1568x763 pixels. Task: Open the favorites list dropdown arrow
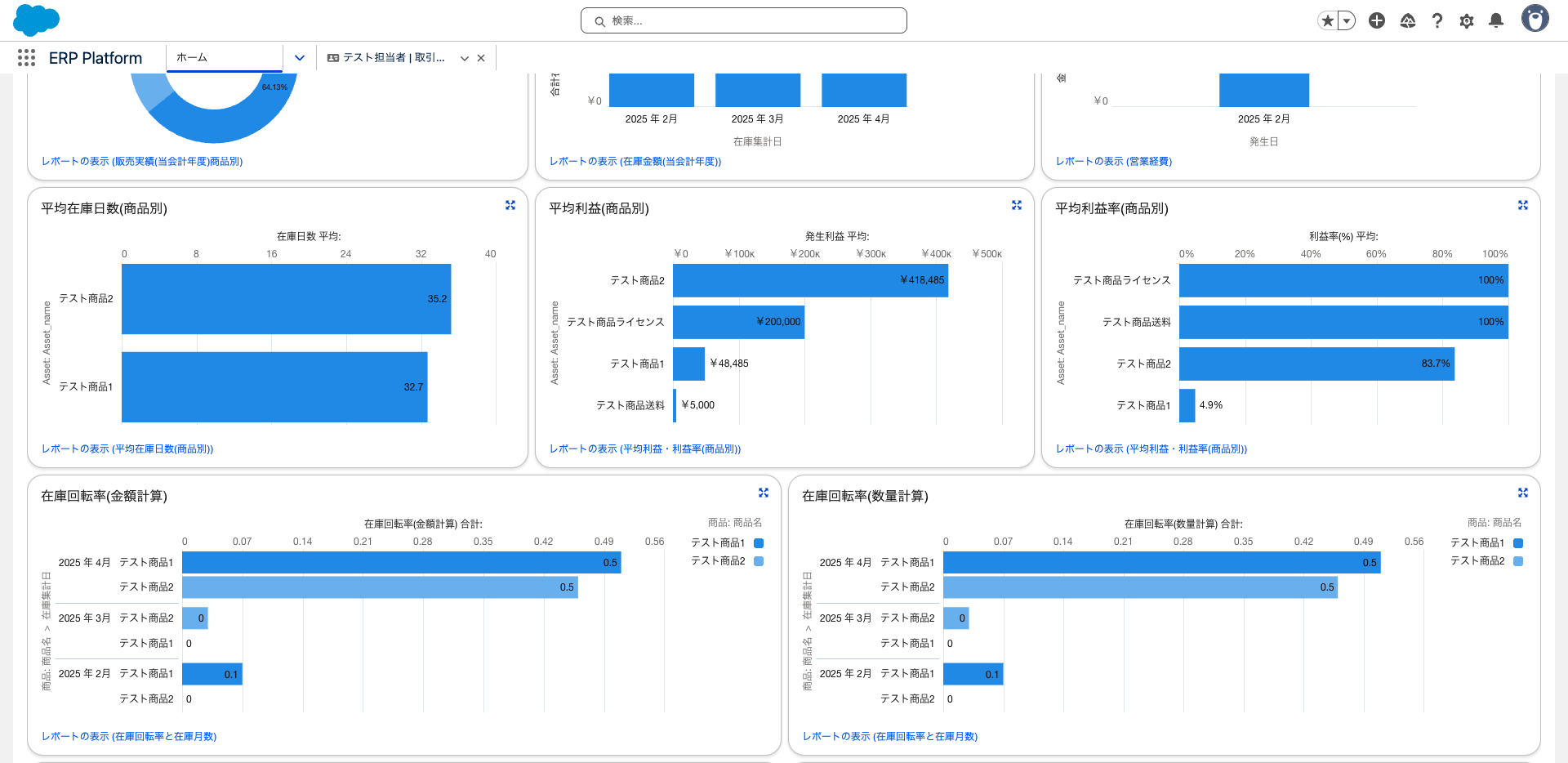click(x=1347, y=20)
